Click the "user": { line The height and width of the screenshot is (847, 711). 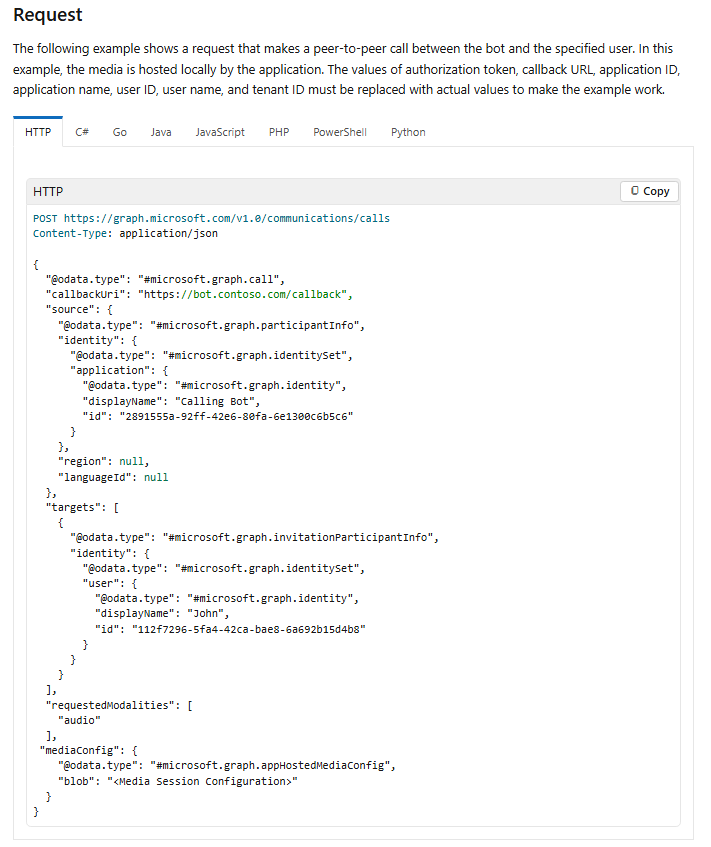point(110,583)
